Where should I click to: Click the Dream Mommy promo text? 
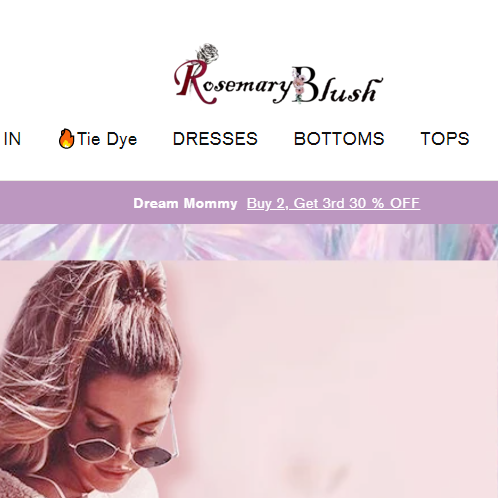[x=185, y=203]
